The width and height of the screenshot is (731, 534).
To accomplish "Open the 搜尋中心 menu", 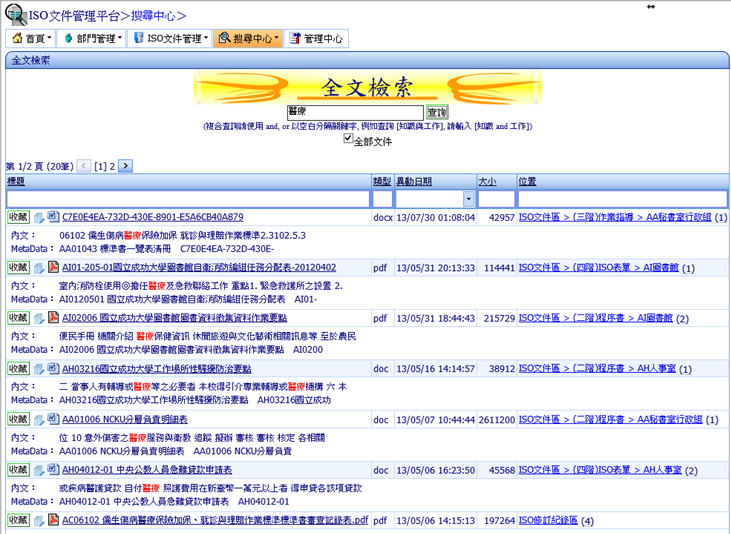I will (x=248, y=38).
